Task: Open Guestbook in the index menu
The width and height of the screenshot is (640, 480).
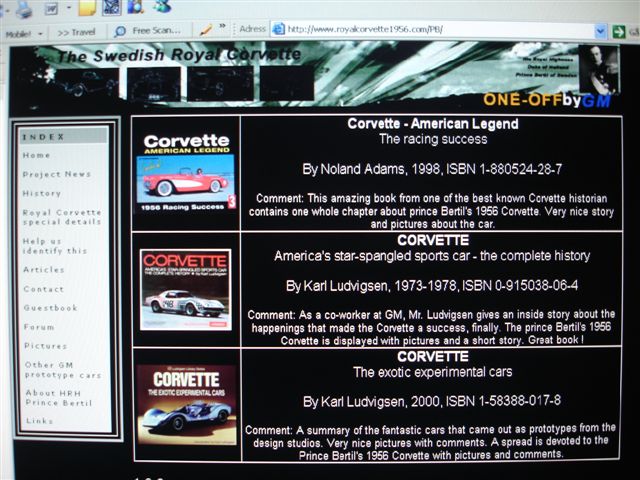Action: click(x=50, y=308)
